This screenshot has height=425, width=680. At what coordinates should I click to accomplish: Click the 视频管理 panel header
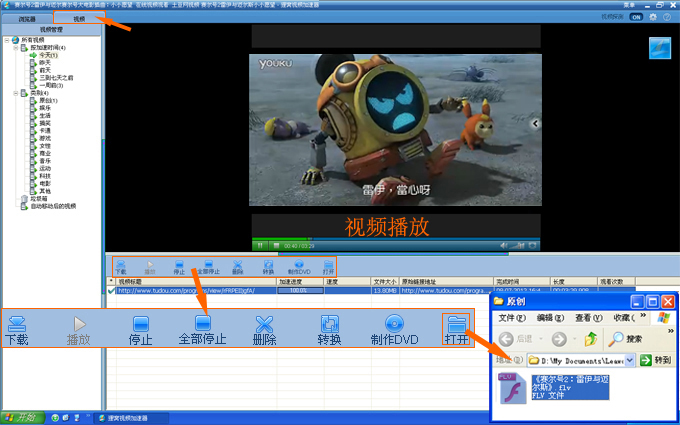(x=51, y=29)
